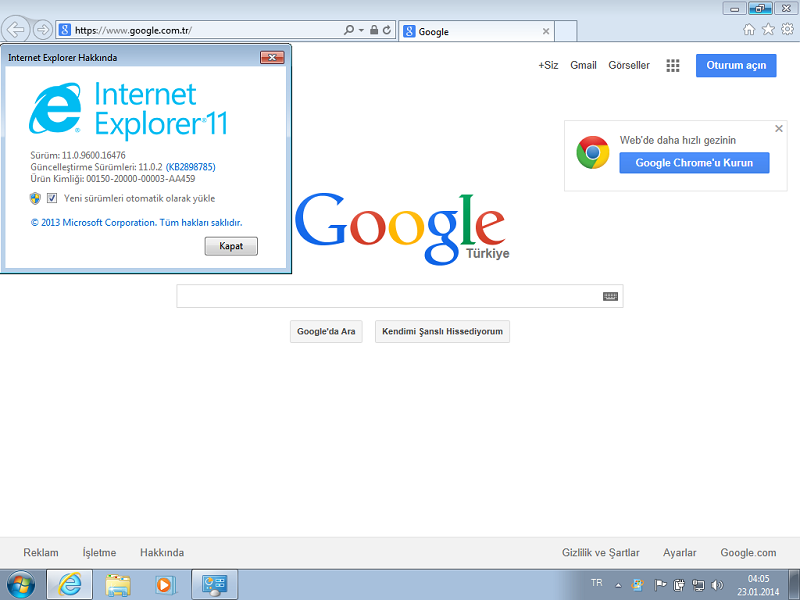The height and width of the screenshot is (600, 800).
Task: Open the Gmail link
Action: click(583, 65)
